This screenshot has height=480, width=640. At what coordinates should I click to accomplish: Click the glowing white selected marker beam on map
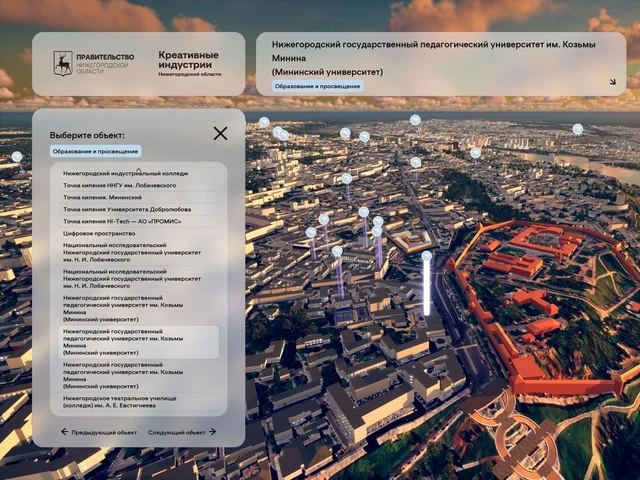427,286
